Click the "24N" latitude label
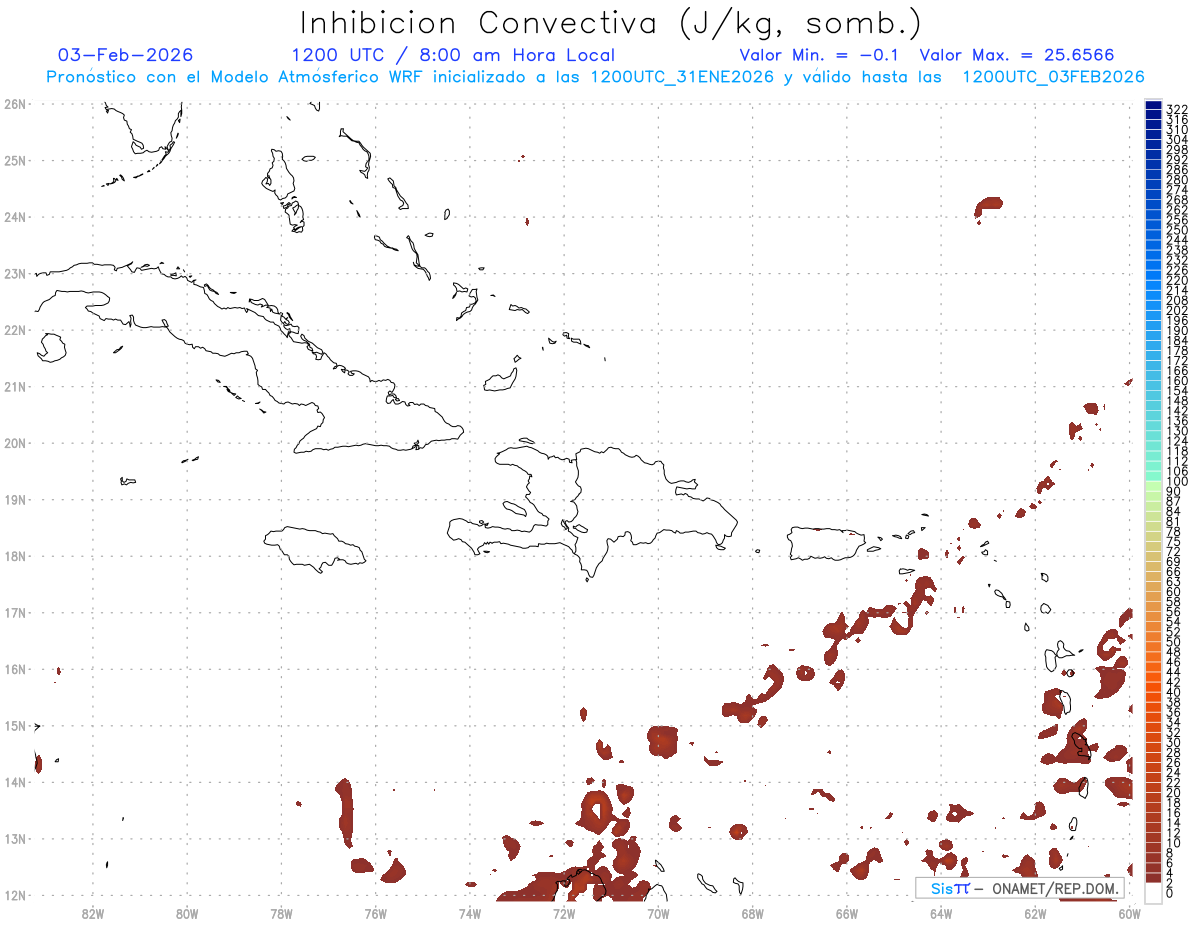 tap(14, 216)
